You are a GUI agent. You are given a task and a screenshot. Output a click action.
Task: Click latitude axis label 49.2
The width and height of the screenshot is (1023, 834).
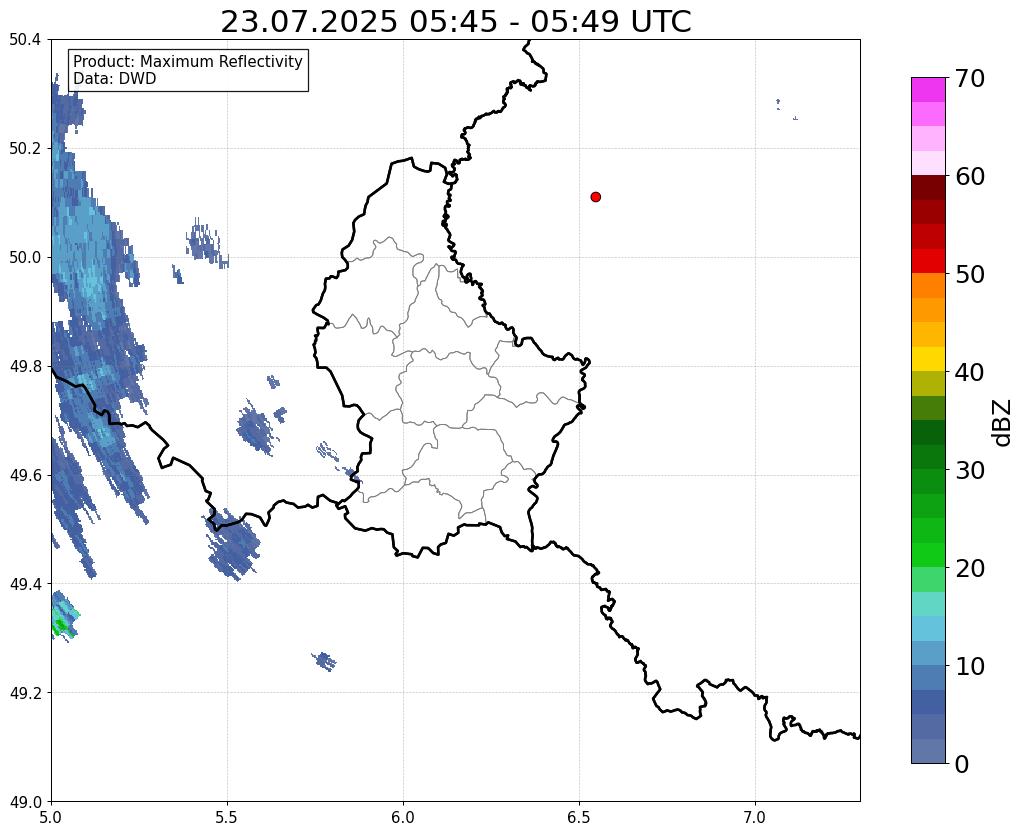click(25, 693)
